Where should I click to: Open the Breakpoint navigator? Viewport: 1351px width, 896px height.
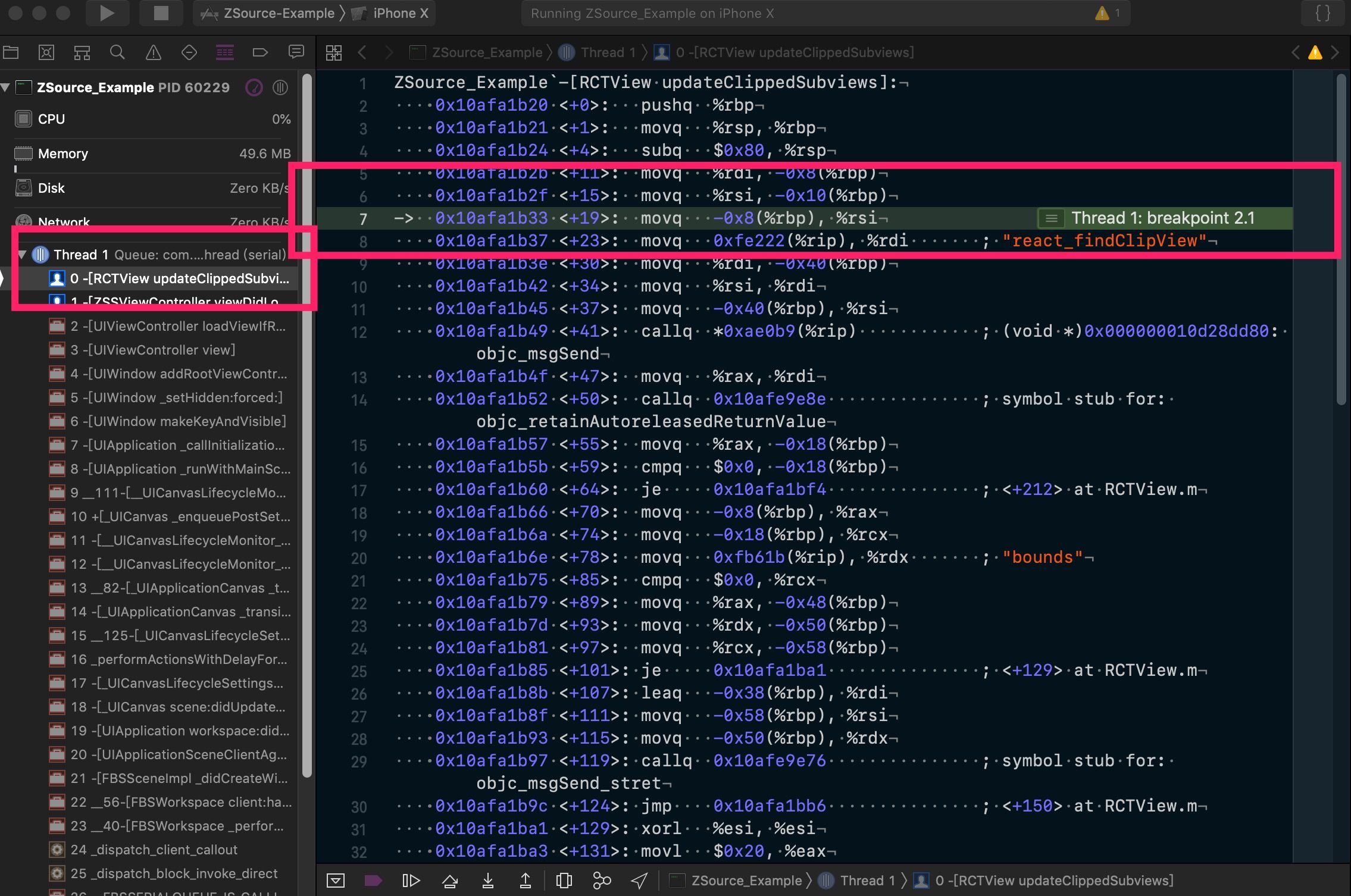(260, 52)
